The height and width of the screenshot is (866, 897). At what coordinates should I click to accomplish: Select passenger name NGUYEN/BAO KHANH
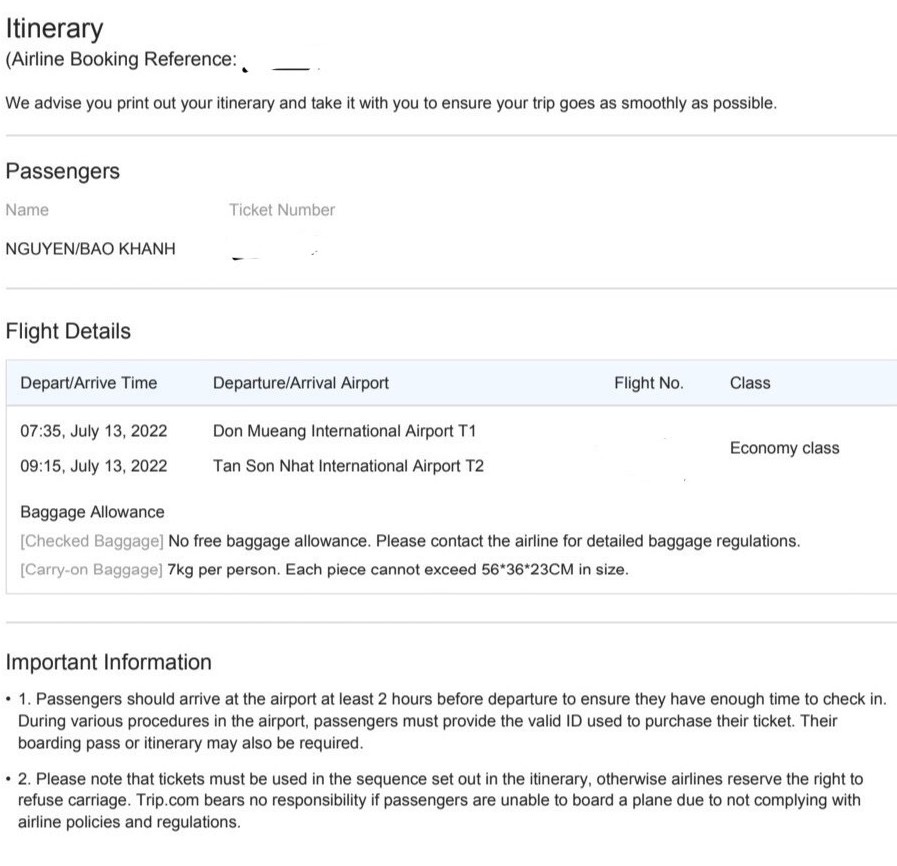coord(90,249)
